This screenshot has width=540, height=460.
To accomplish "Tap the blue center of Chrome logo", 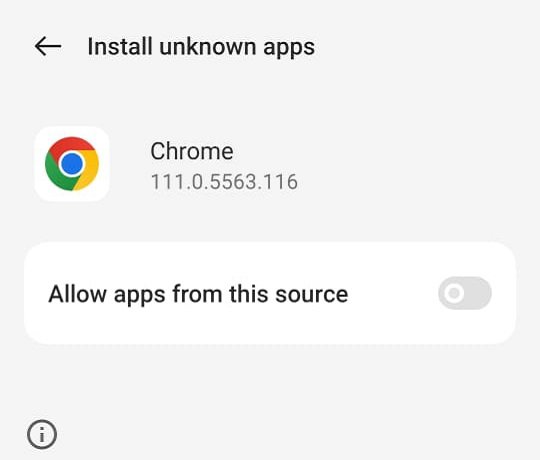I will pyautogui.click(x=72, y=164).
